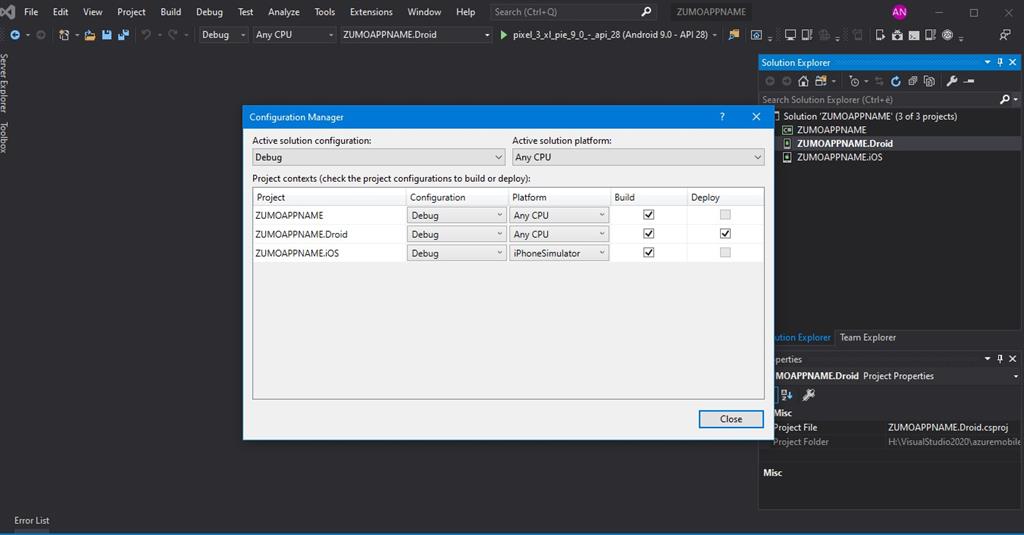Uncheck Build for the ZUMOAPPNAME project
This screenshot has width=1024, height=535.
648,214
